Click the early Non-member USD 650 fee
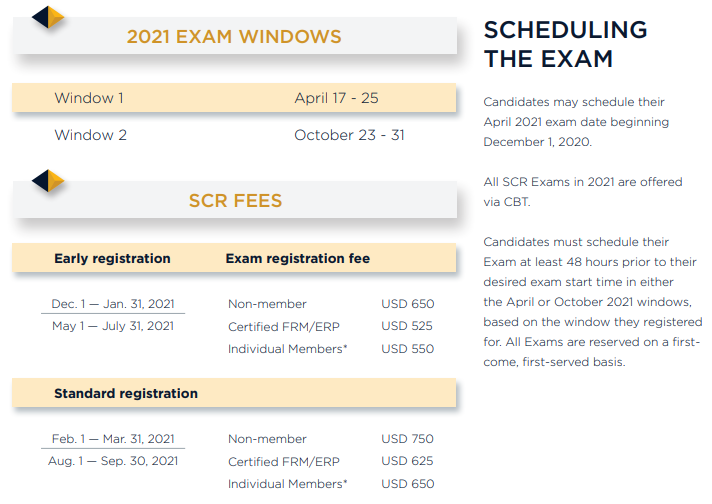The image size is (712, 504). point(408,303)
